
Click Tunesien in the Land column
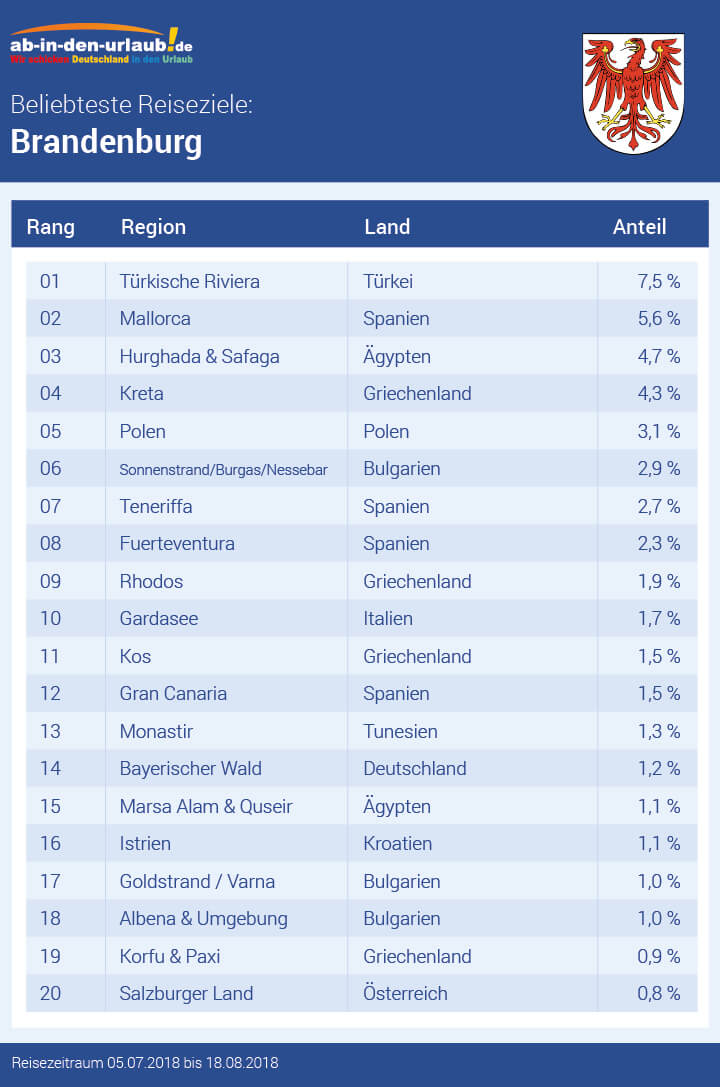click(x=400, y=731)
